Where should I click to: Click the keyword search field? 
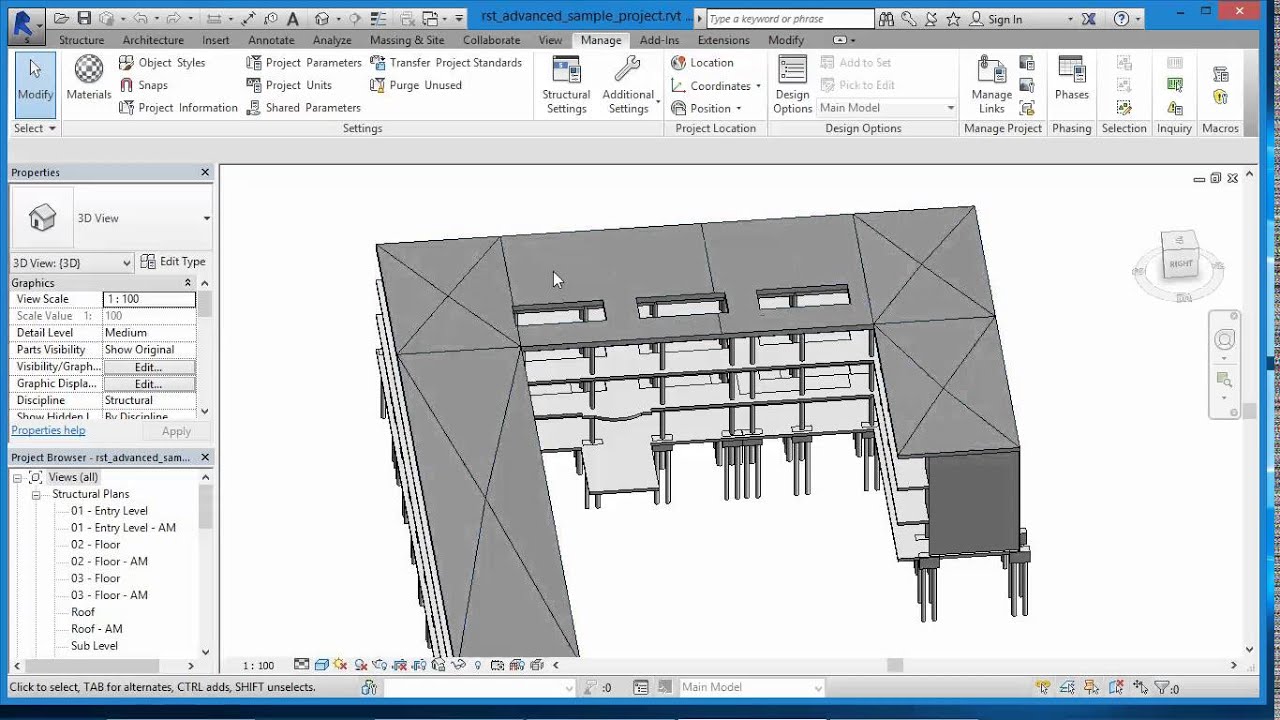click(x=790, y=19)
